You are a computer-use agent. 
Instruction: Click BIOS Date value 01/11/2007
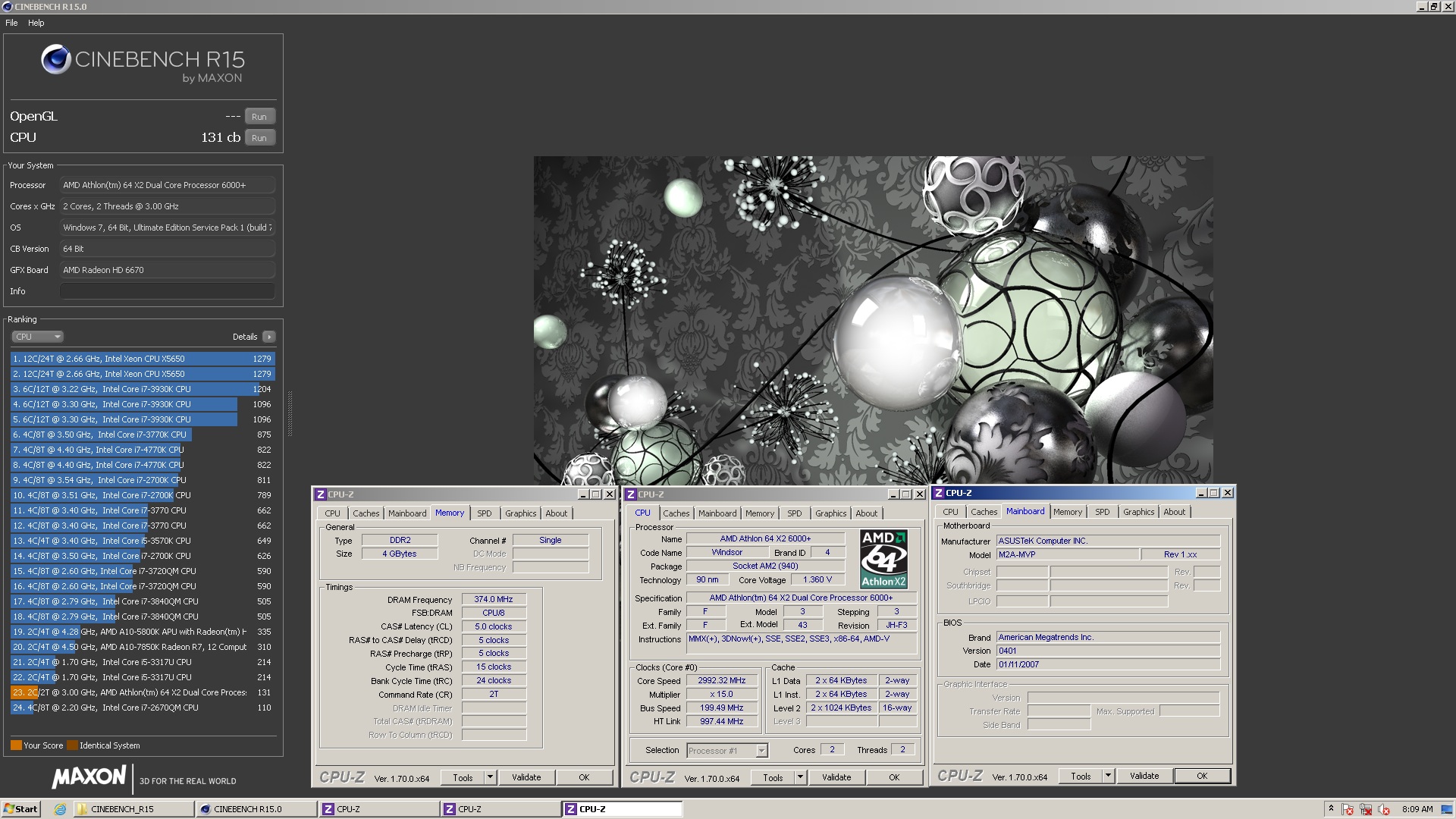click(1108, 664)
